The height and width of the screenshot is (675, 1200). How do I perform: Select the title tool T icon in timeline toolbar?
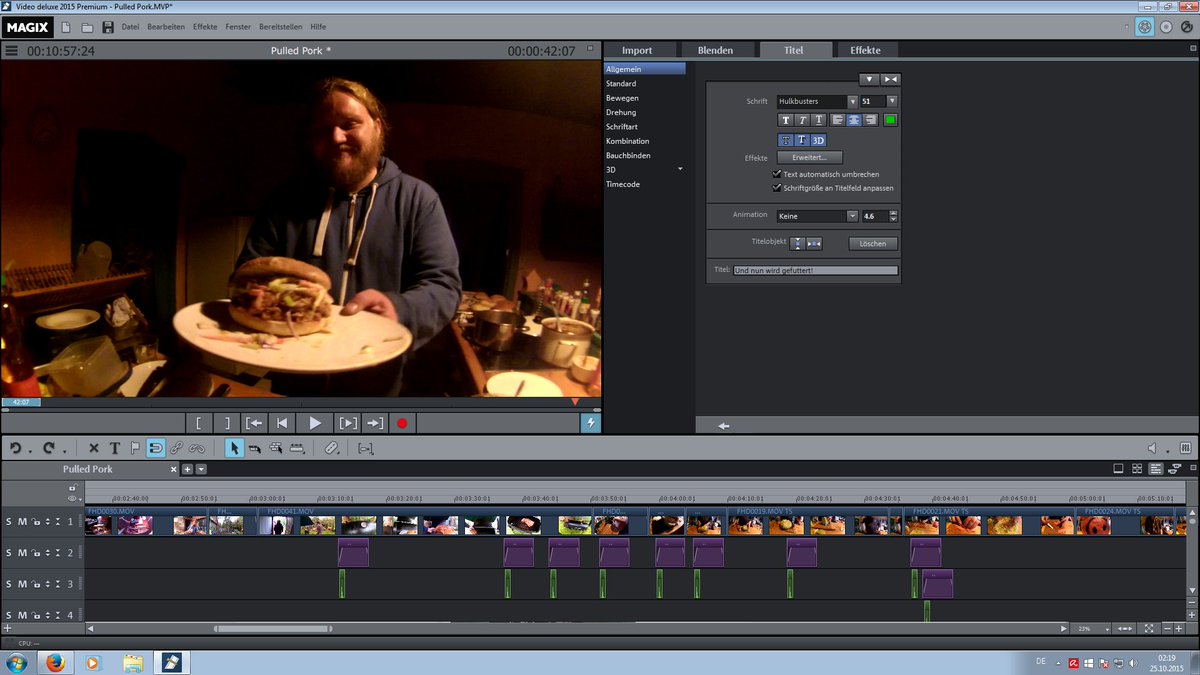click(114, 449)
